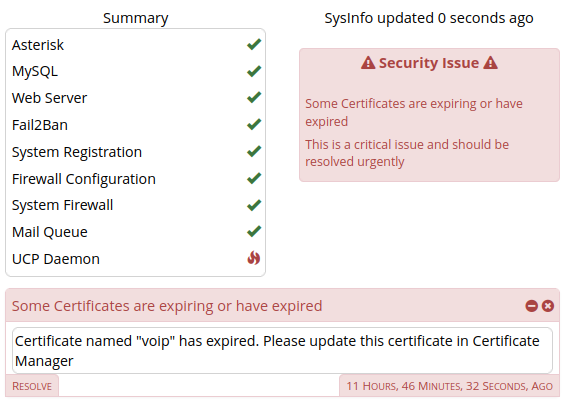Click the Firewall Configuration checkmark icon
The width and height of the screenshot is (571, 402).
point(254,178)
